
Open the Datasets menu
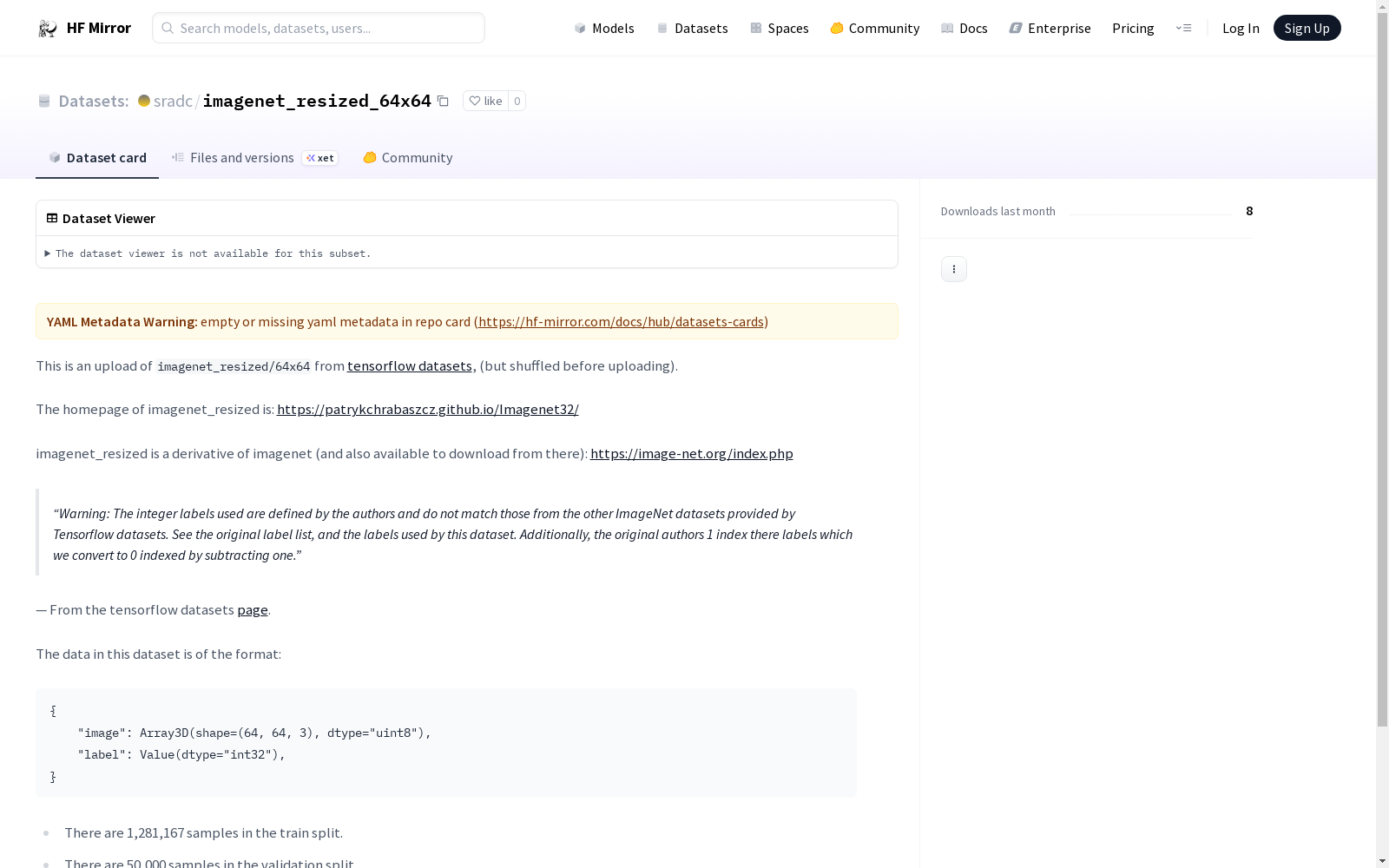pyautogui.click(x=692, y=28)
